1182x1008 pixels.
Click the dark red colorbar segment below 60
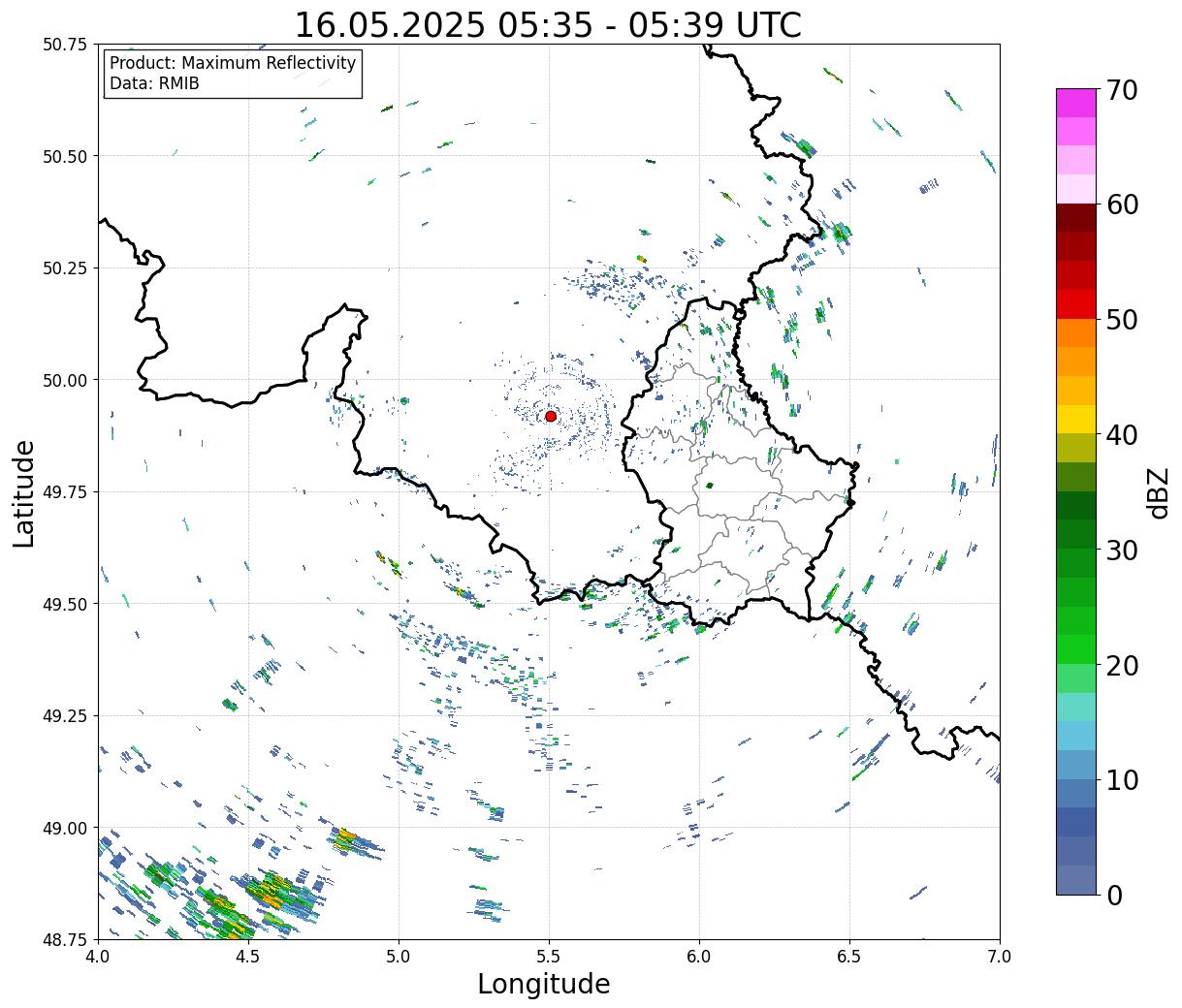click(x=1076, y=217)
